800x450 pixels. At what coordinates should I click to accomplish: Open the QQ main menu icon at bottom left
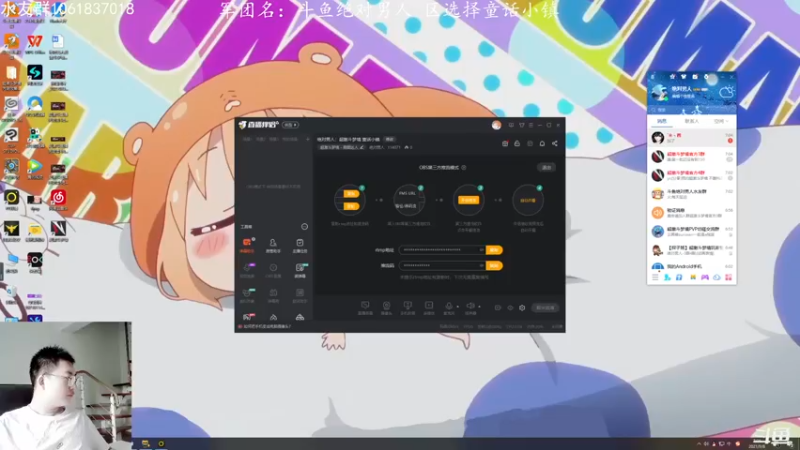point(655,277)
